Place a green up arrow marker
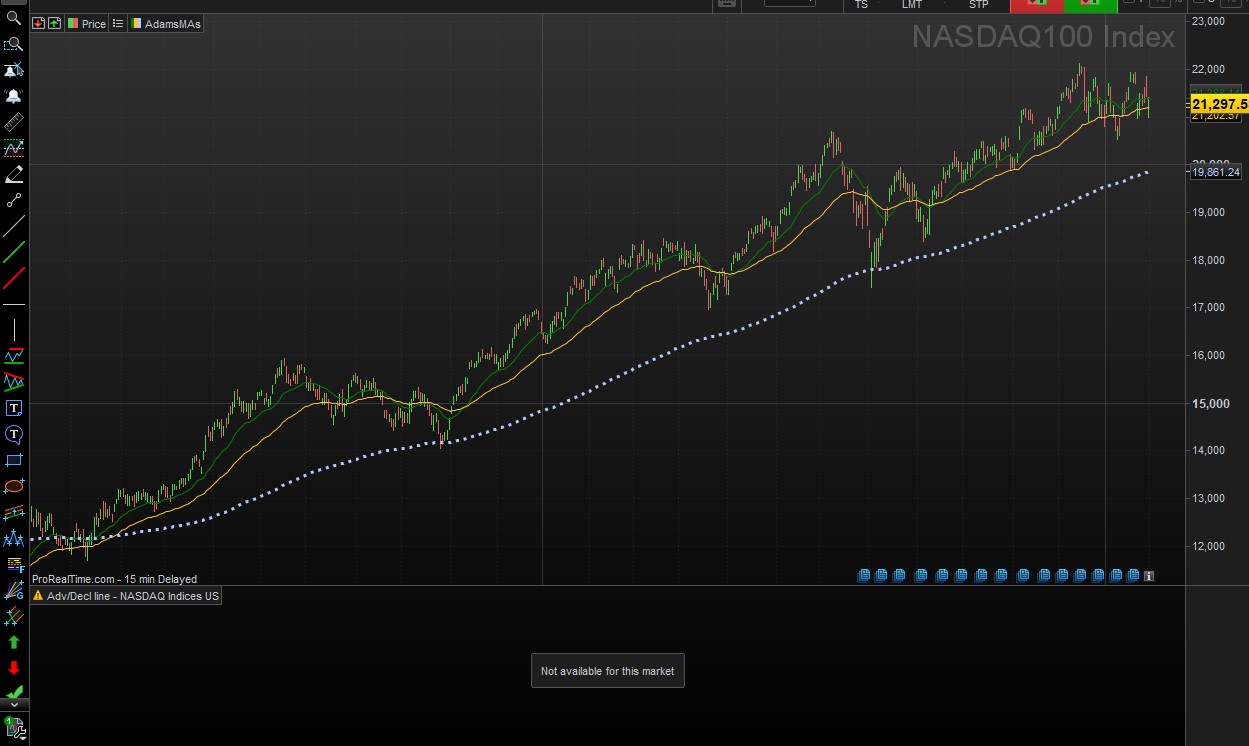The height and width of the screenshot is (746, 1249). 14,642
